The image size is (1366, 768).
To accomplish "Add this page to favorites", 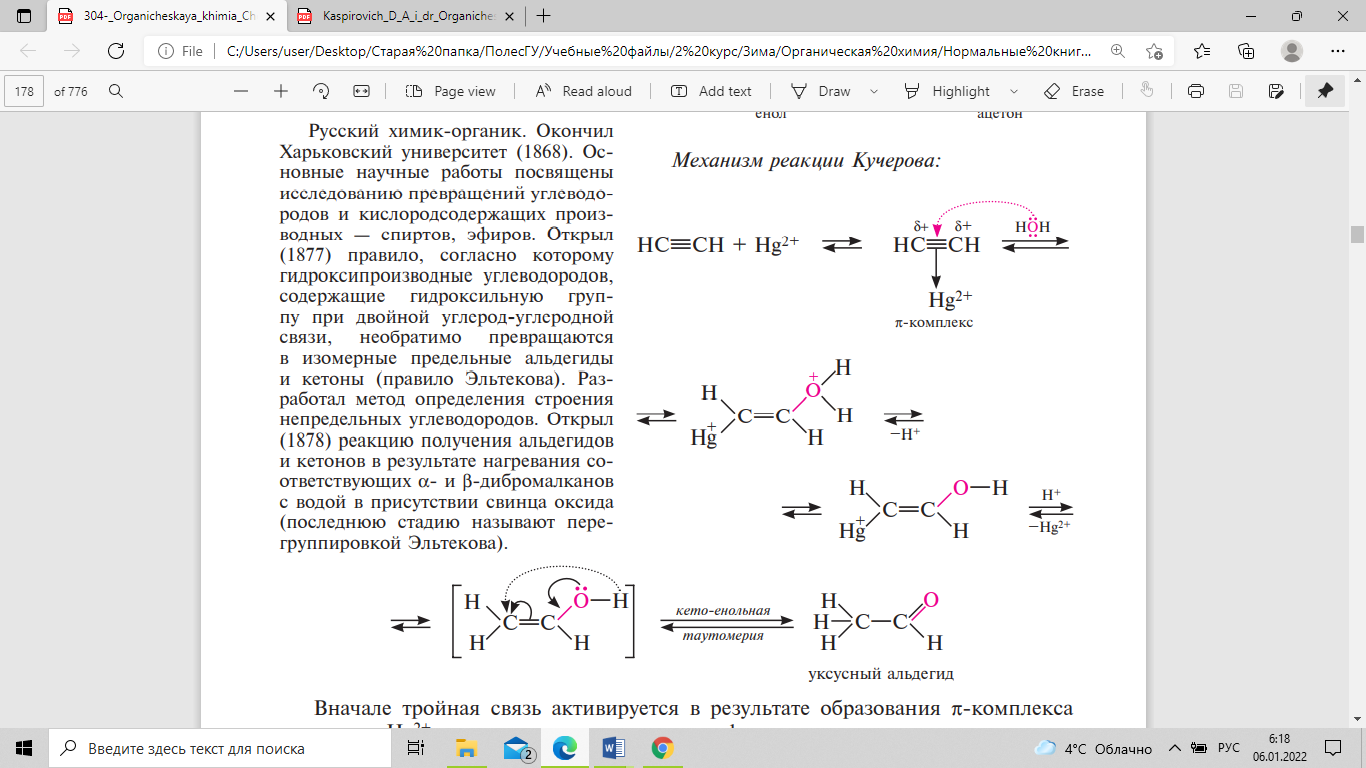I will pos(1155,51).
